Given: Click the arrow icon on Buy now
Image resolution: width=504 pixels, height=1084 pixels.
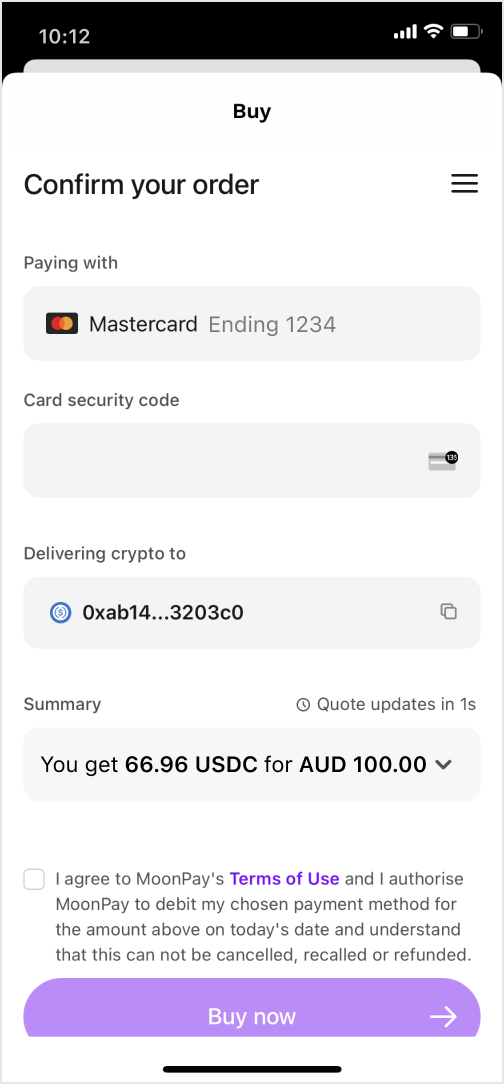Looking at the screenshot, I should [443, 1016].
